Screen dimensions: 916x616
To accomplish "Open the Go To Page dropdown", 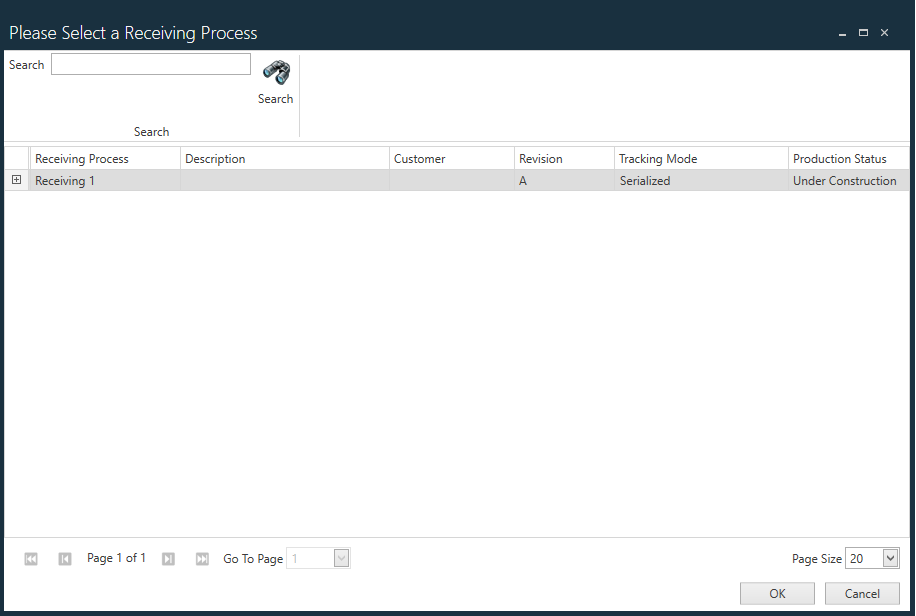I will tap(340, 558).
